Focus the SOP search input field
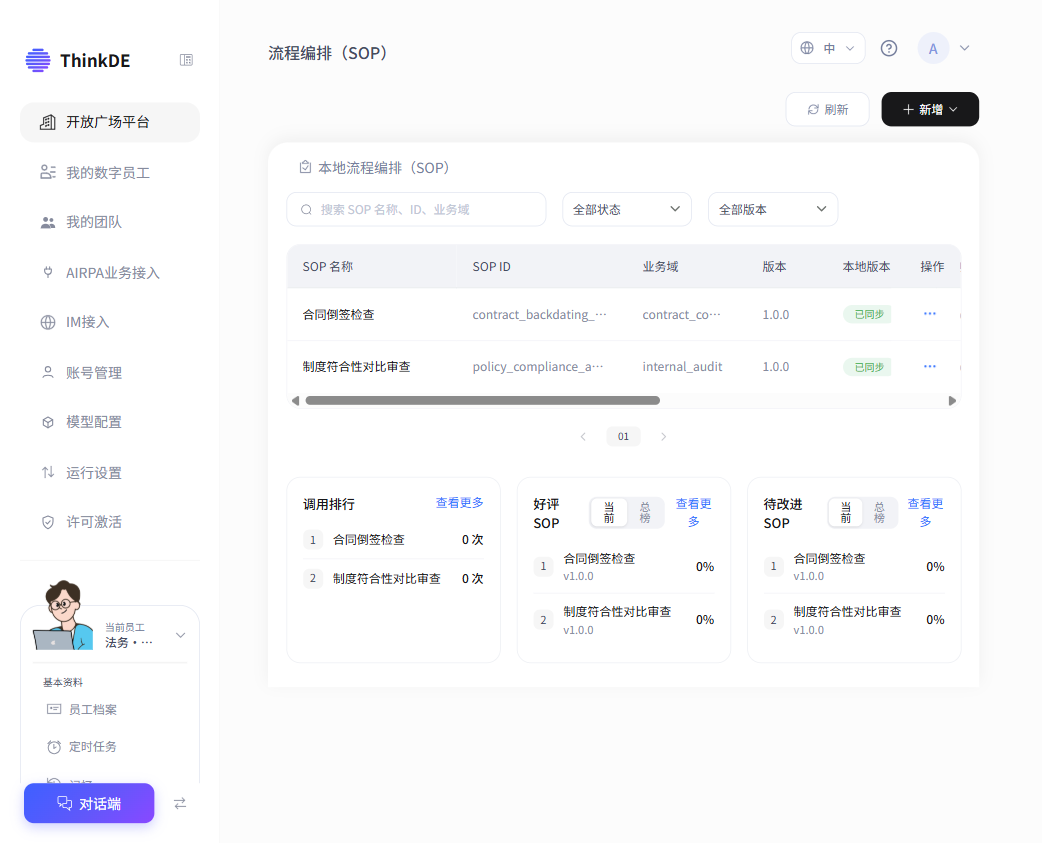 click(416, 210)
